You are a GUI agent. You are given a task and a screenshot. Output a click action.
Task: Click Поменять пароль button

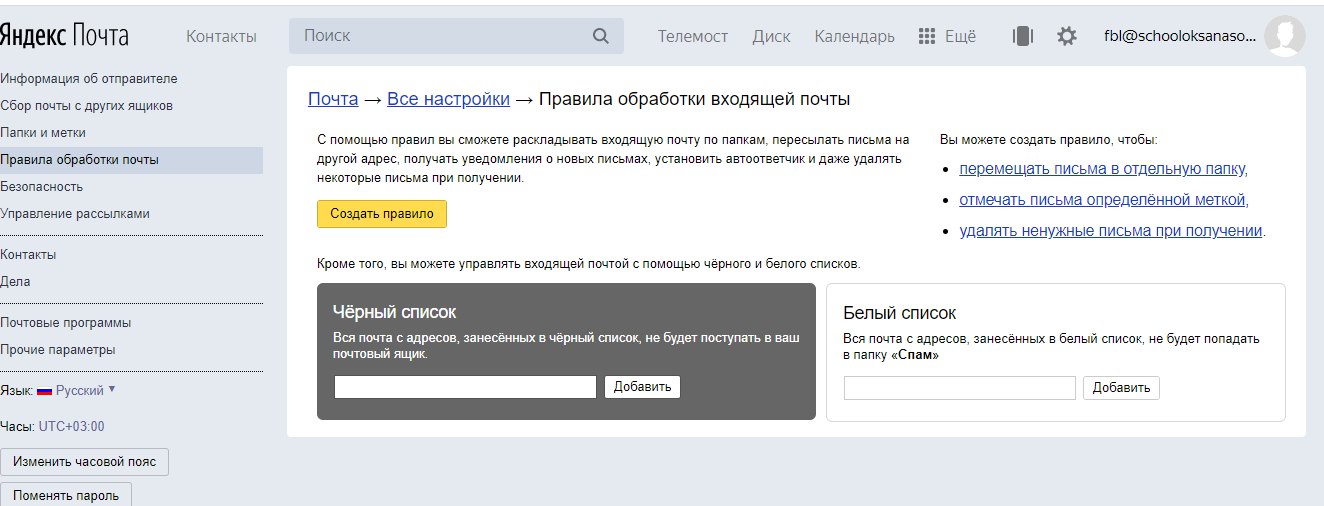click(x=66, y=495)
